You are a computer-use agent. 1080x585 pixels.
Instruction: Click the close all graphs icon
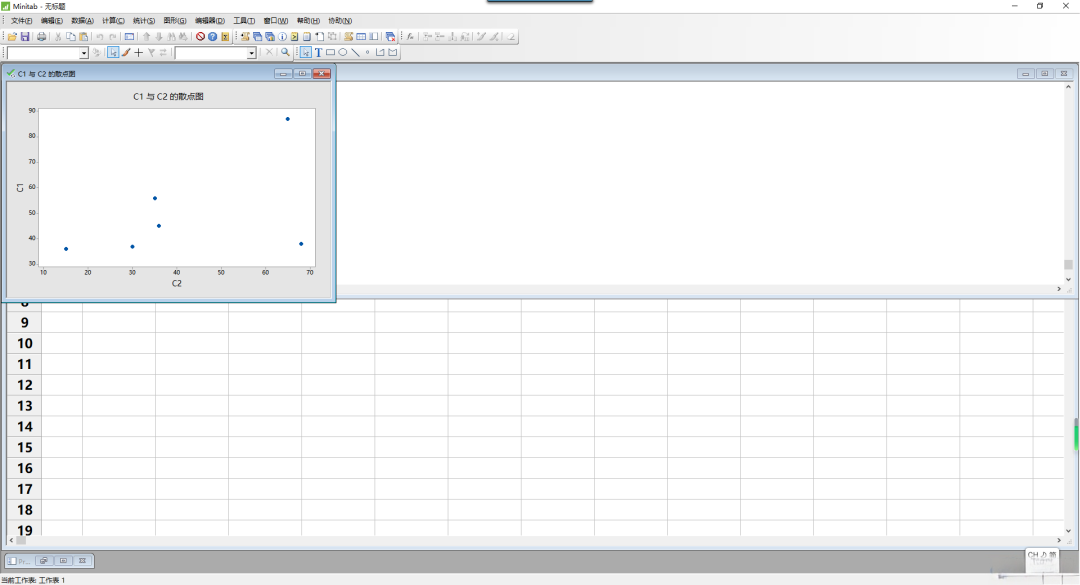click(x=391, y=37)
